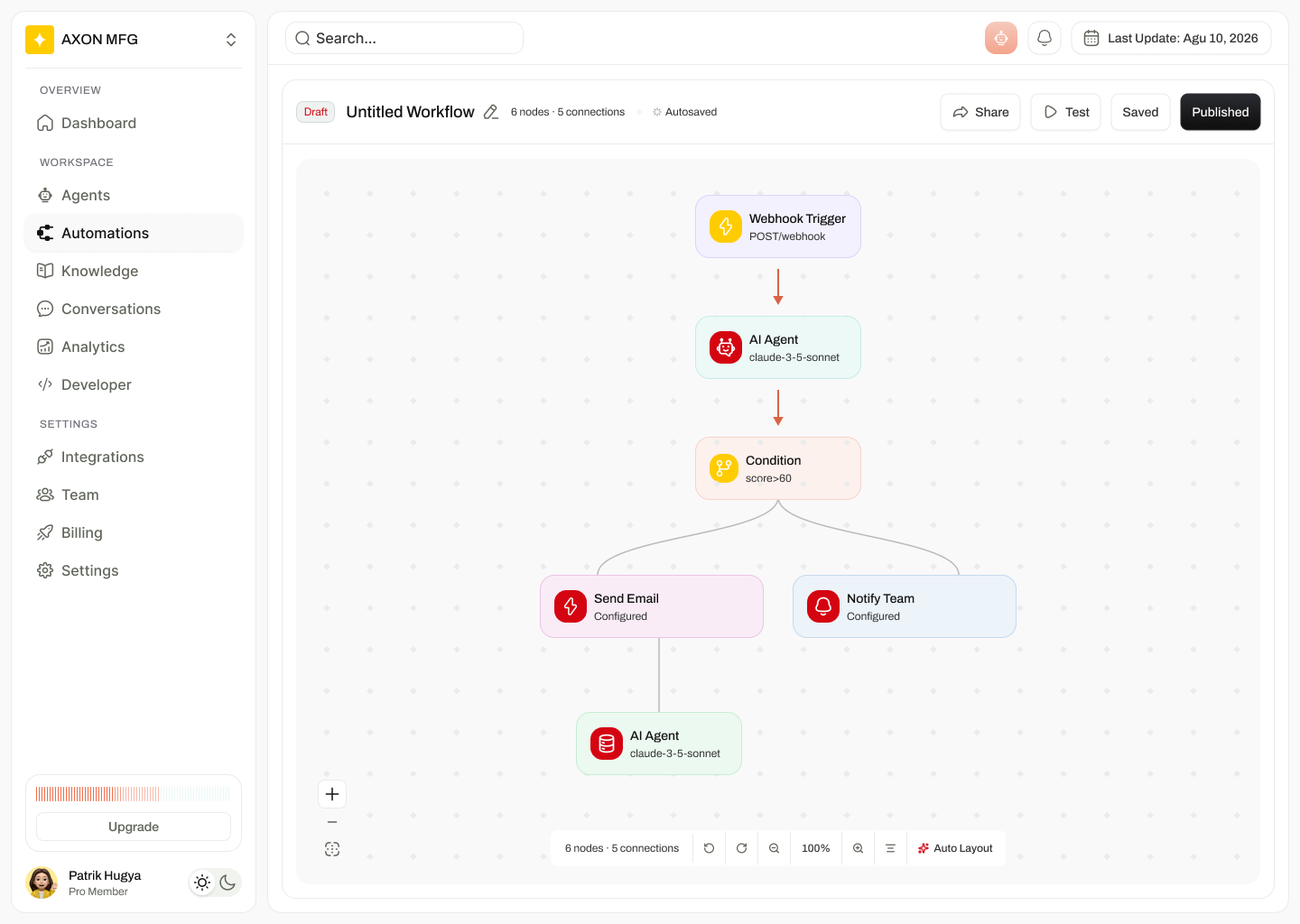This screenshot has width=1300, height=924.
Task: Expand the AXON MFG workspace switcher
Action: click(x=231, y=40)
